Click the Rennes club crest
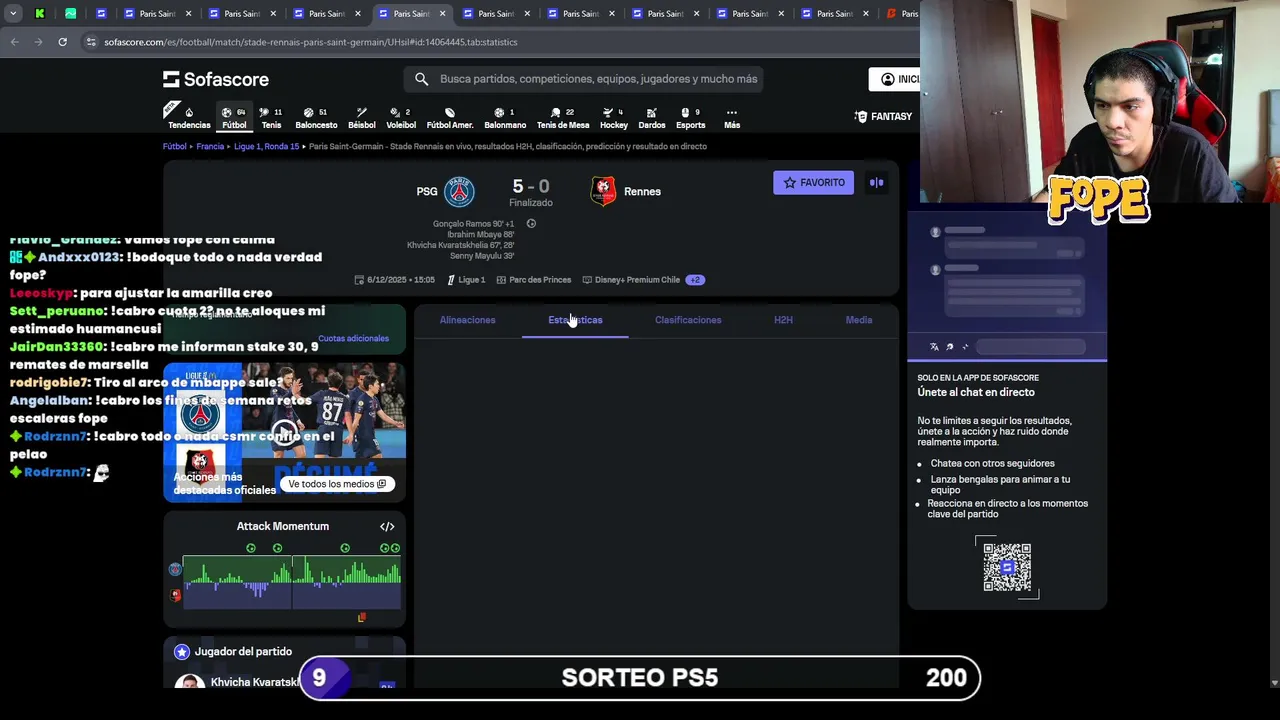Screen dimensions: 1280x720 click(x=603, y=191)
